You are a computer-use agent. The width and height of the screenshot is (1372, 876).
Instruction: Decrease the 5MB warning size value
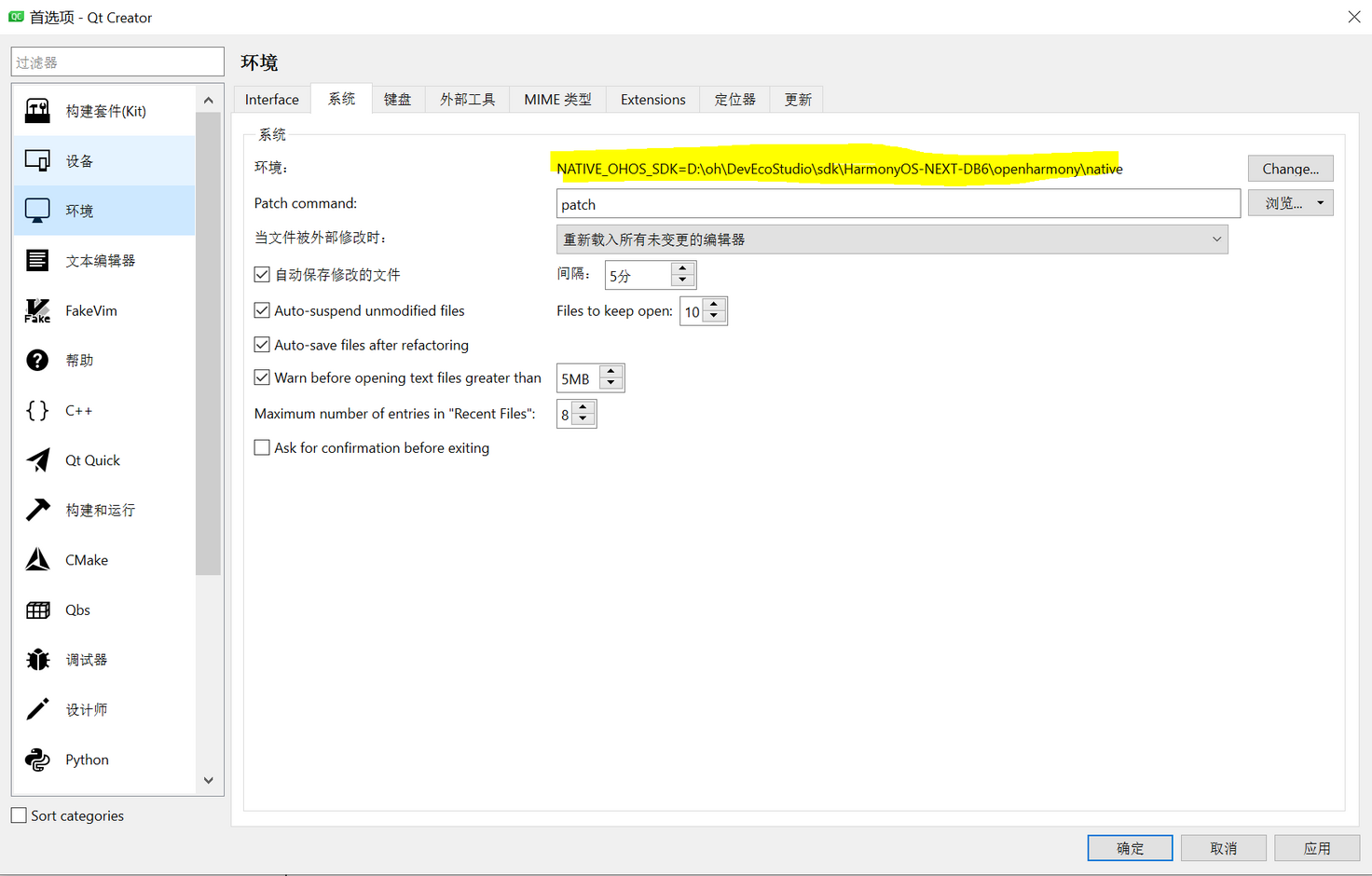click(x=611, y=383)
